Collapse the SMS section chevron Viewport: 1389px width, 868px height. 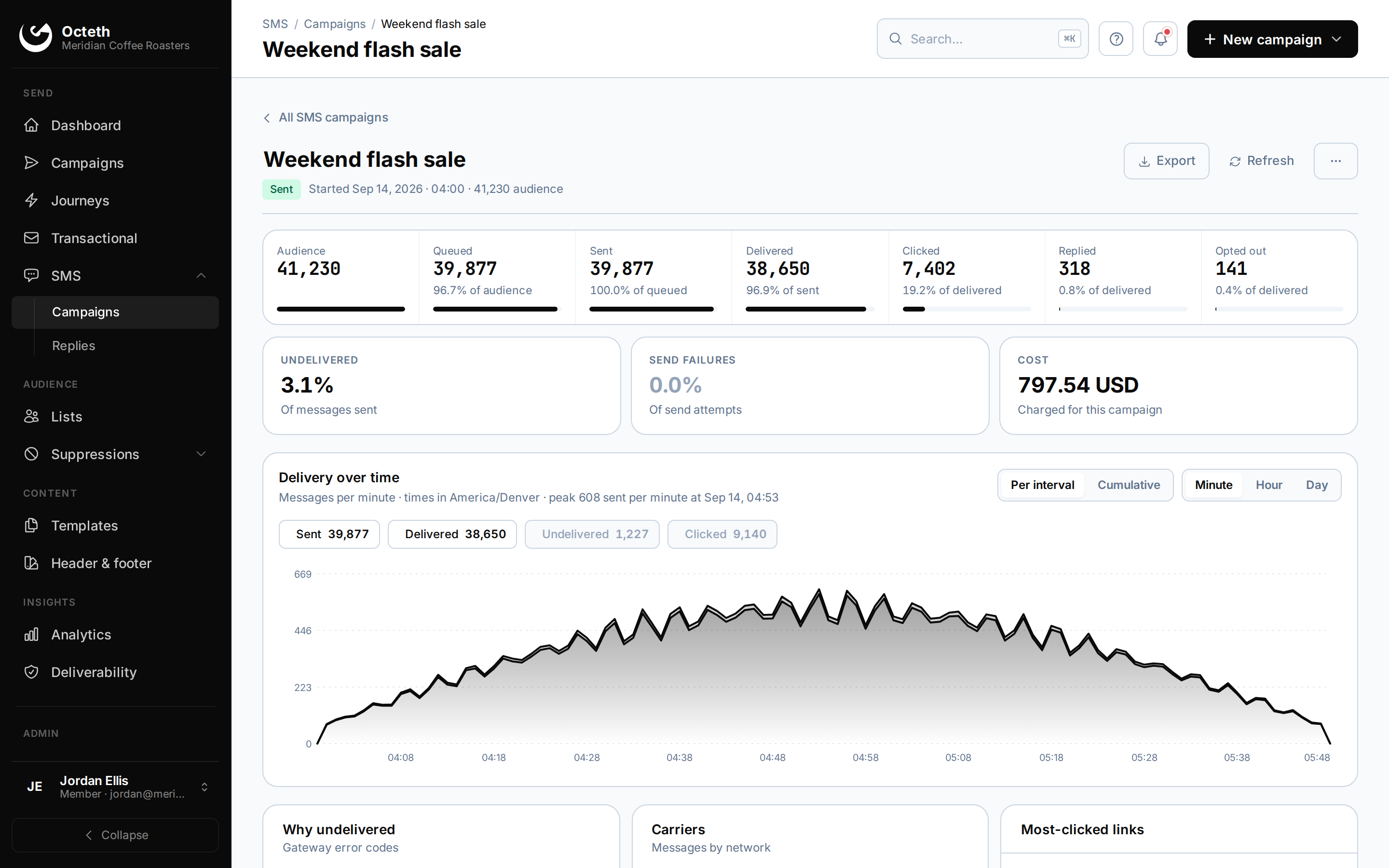(x=201, y=275)
